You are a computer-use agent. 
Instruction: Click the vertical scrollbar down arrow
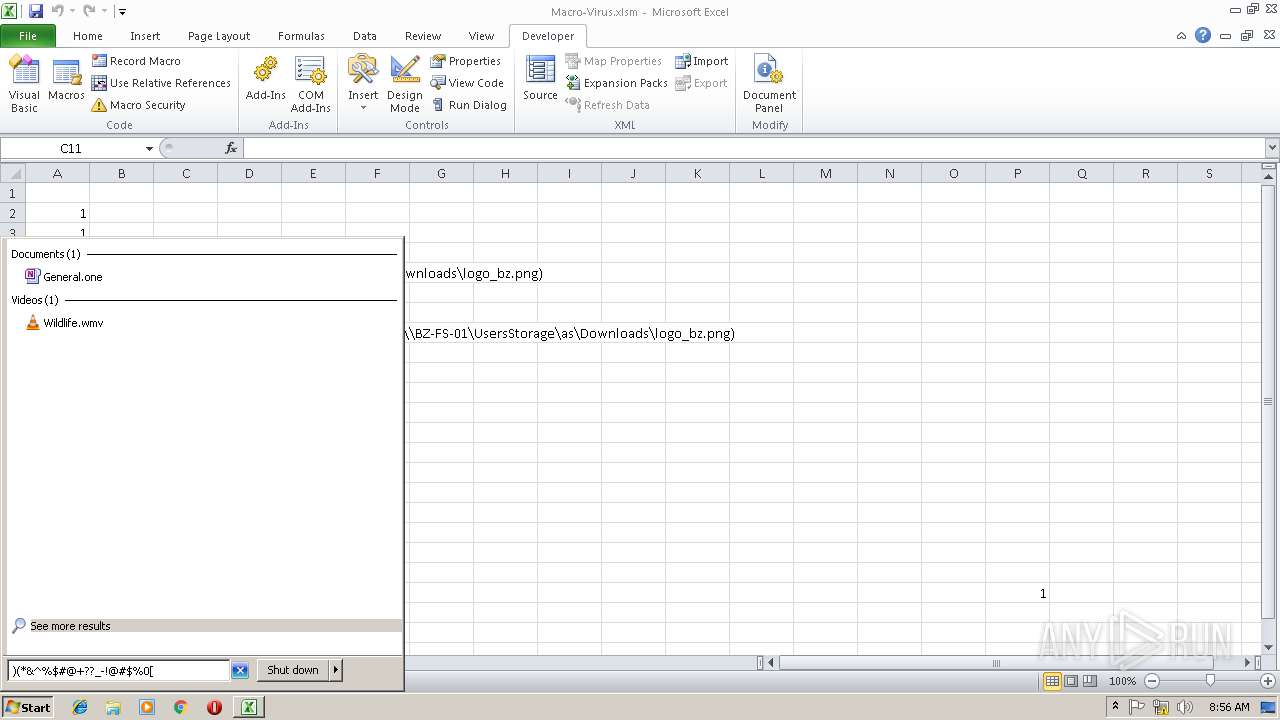point(1270,646)
